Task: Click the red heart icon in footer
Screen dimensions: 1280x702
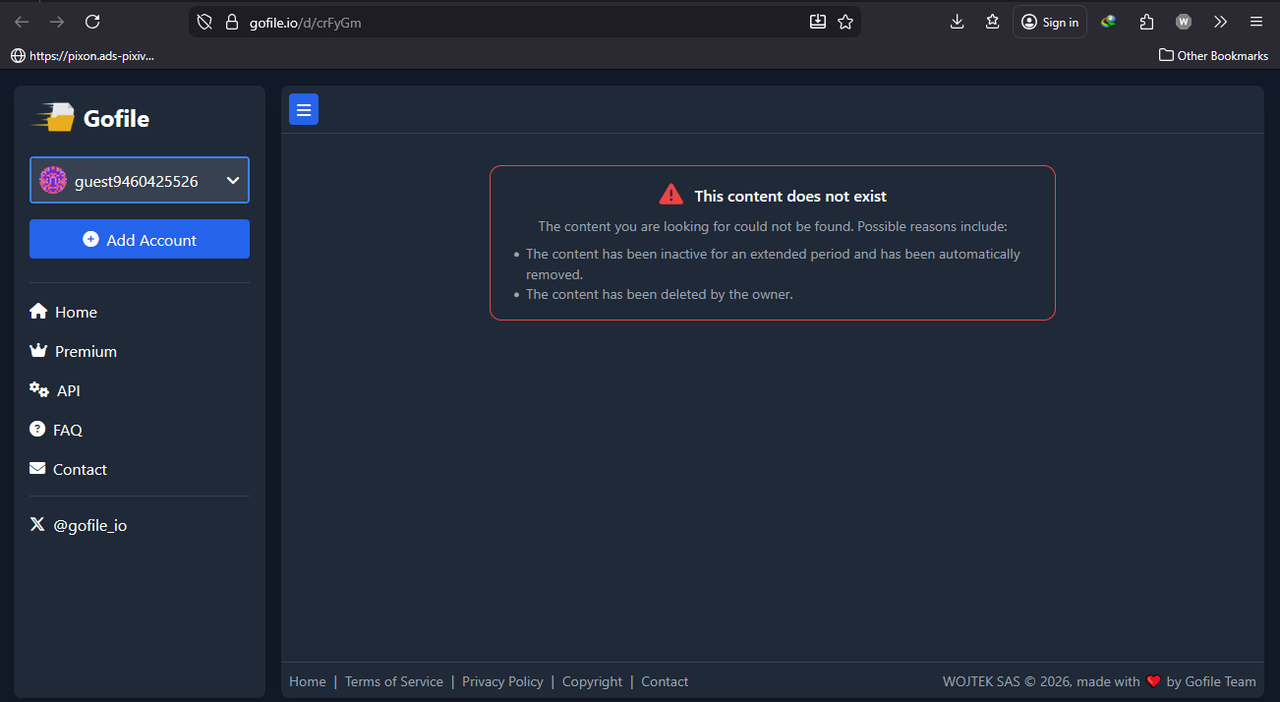Action: pyautogui.click(x=1153, y=681)
